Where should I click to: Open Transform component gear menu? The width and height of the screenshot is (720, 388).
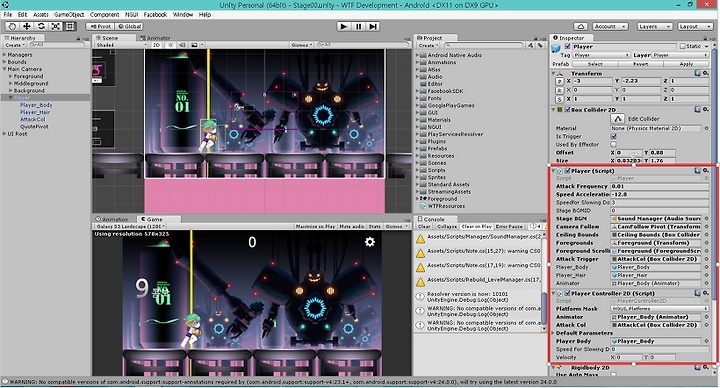(705, 73)
